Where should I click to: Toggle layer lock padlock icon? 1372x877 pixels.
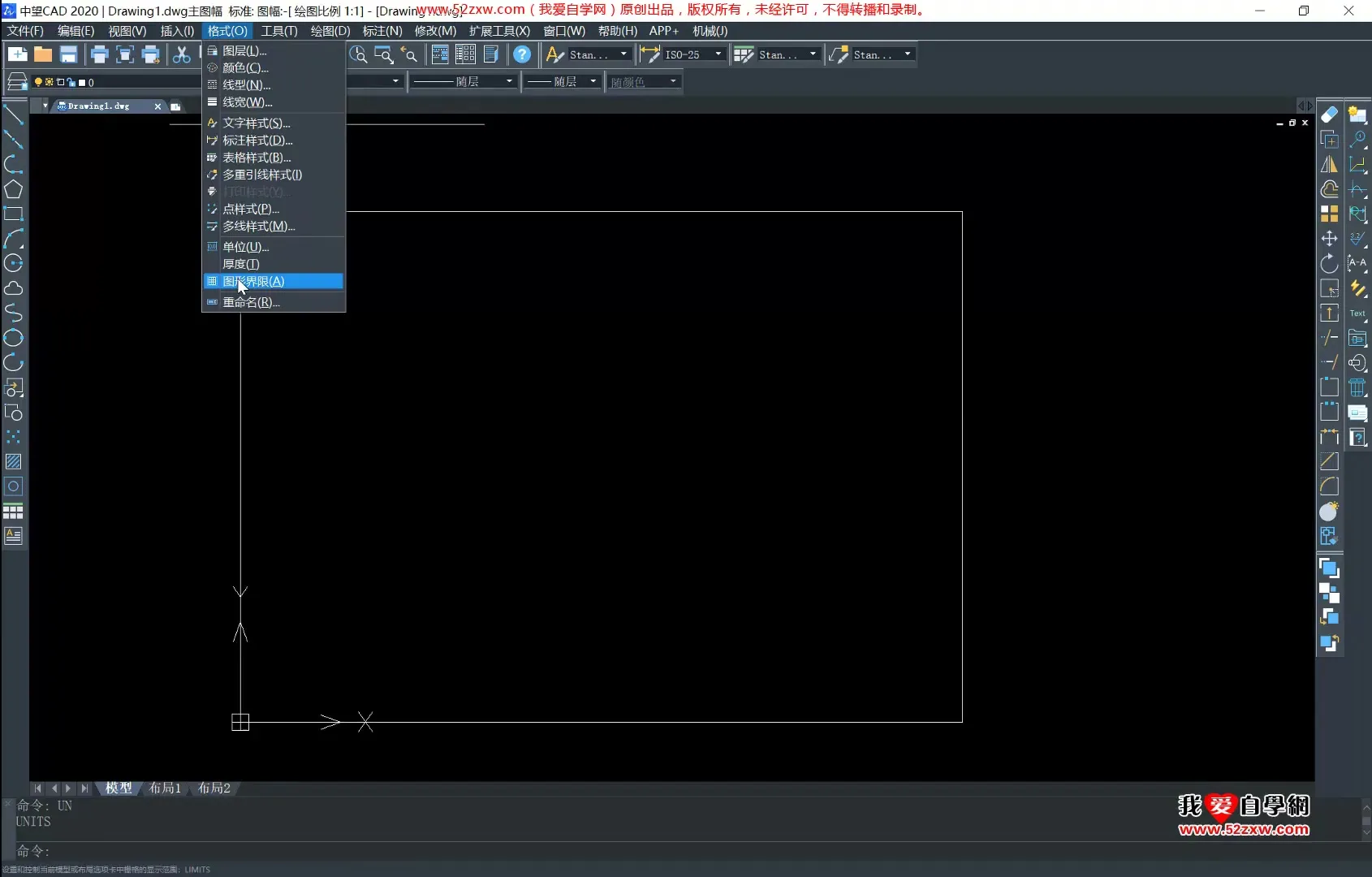(x=71, y=82)
